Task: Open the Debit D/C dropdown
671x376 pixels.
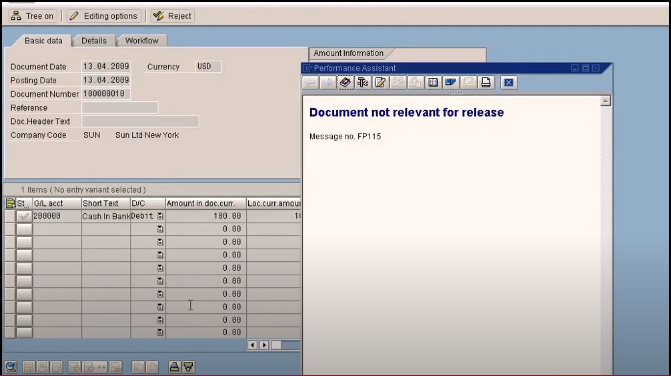Action: 160,216
